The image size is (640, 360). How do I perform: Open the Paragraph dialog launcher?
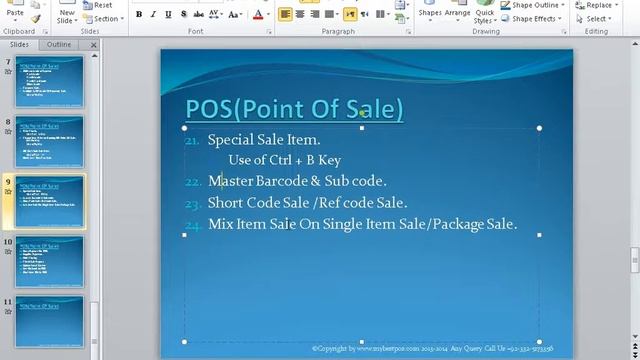[409, 31]
